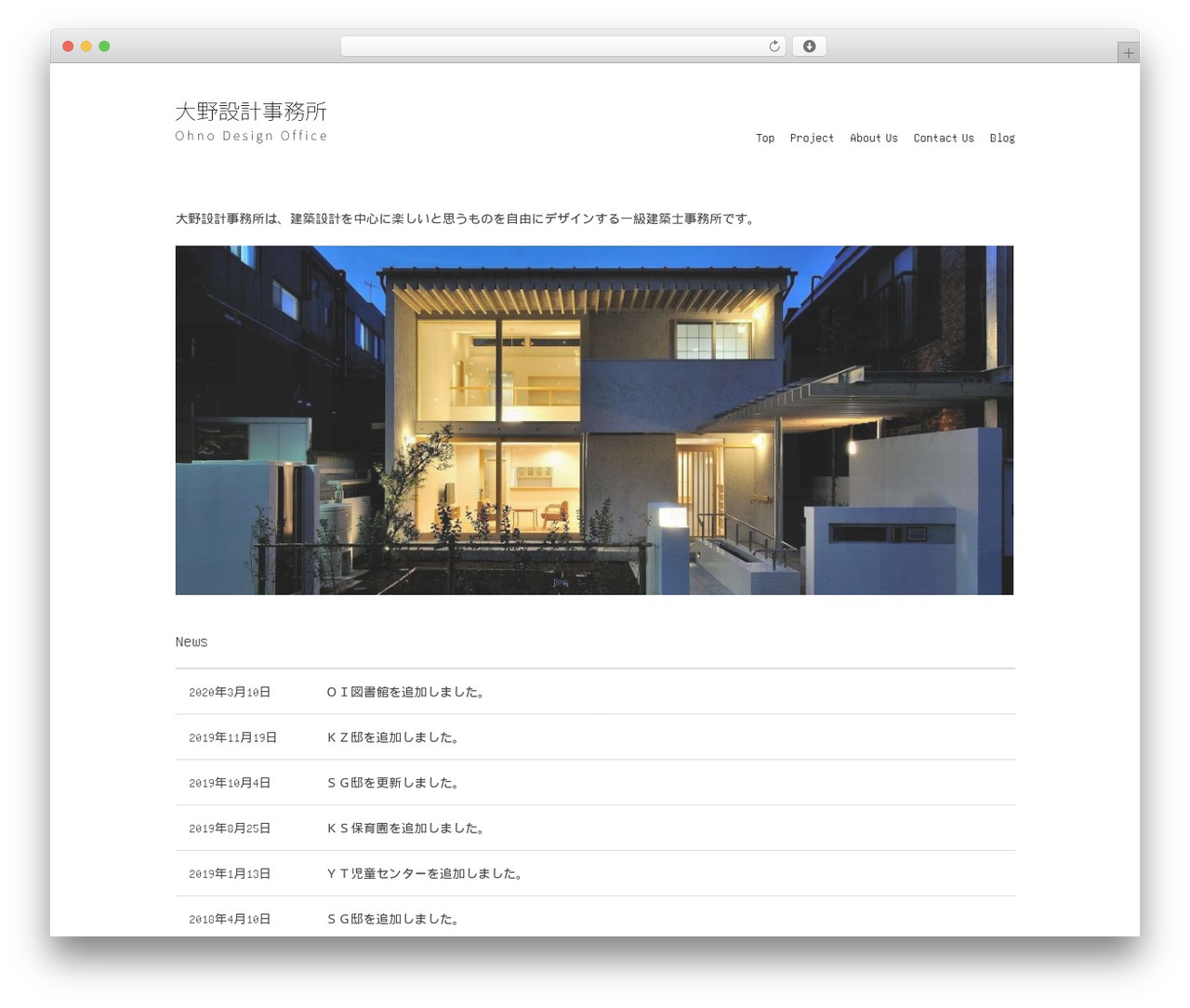
Task: Open the Contact Us page
Action: pos(944,138)
